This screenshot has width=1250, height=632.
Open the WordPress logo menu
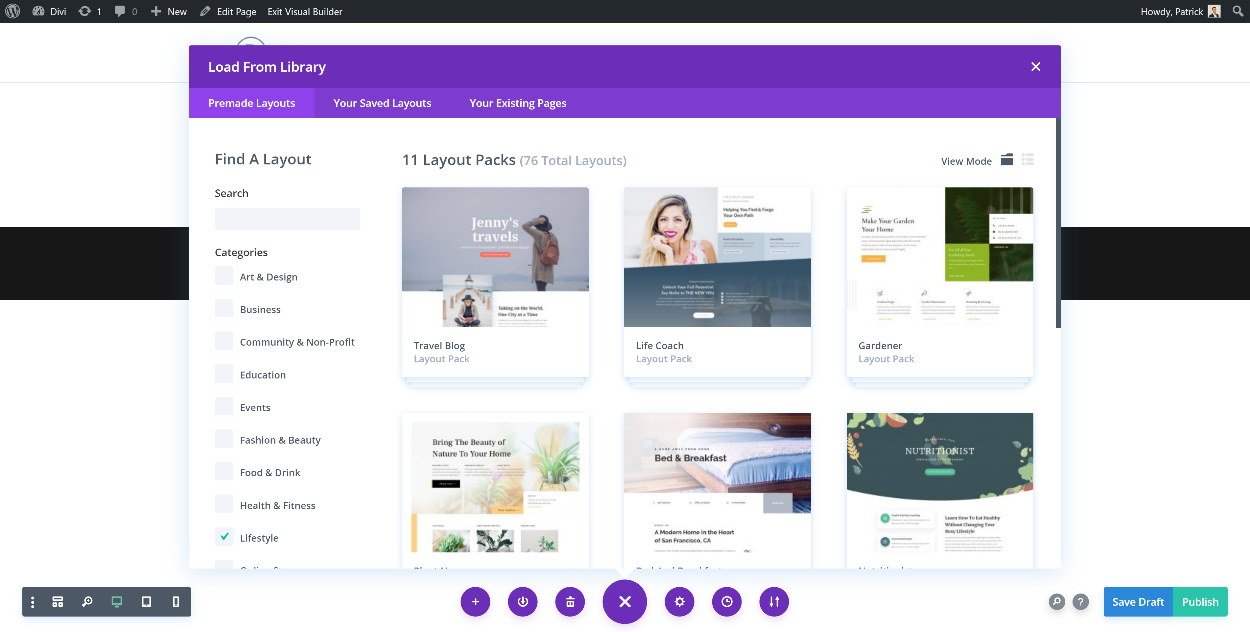point(12,11)
